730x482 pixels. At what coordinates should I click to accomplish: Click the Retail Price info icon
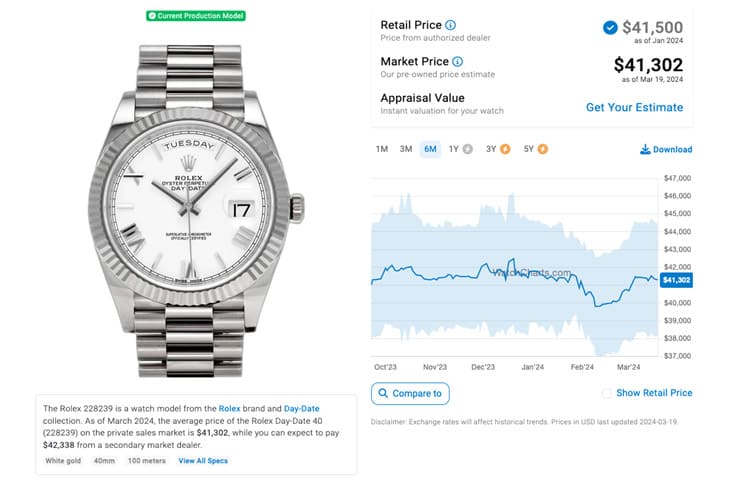coord(450,25)
